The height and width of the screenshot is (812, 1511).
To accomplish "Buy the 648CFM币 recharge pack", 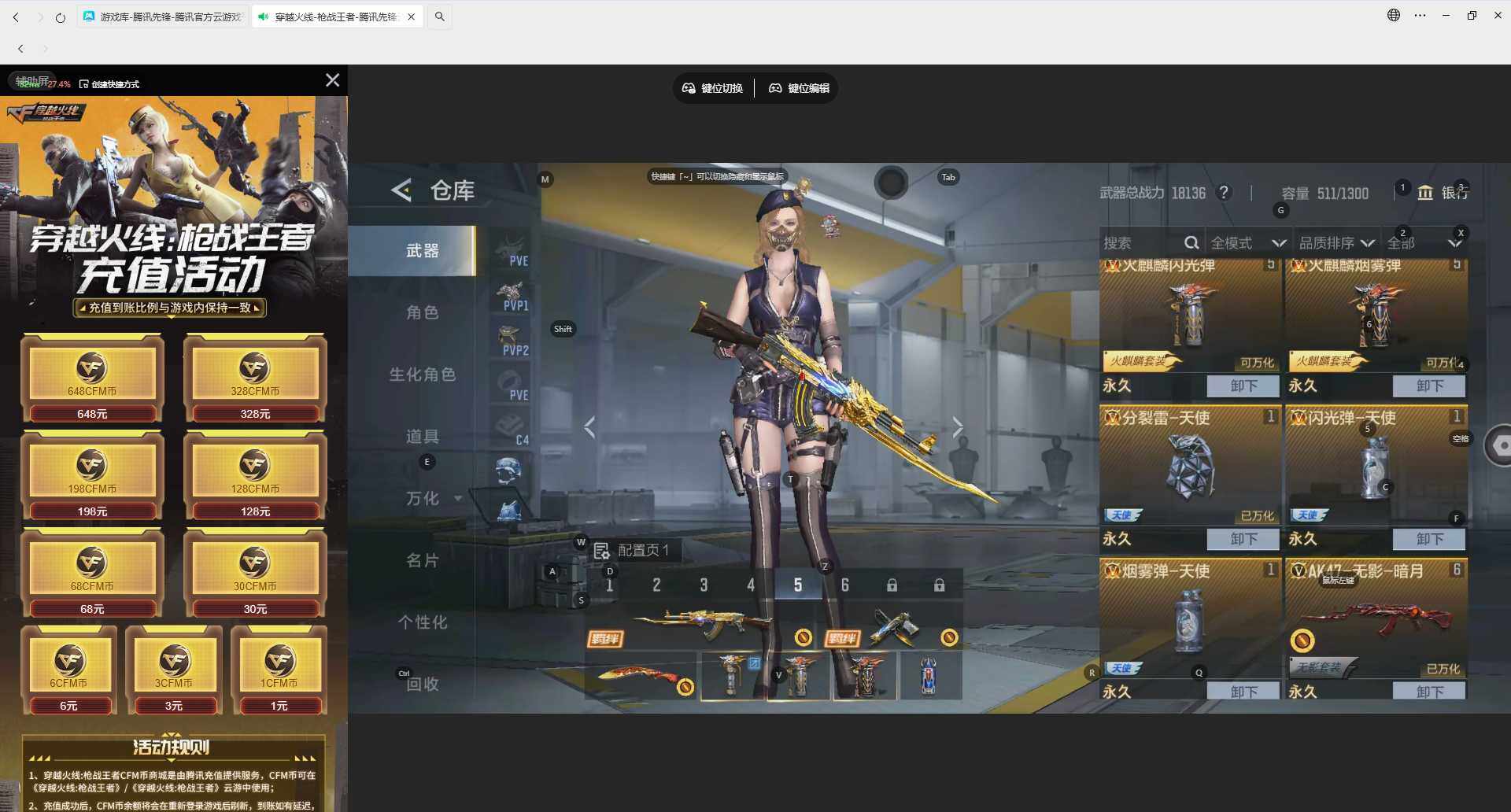I will click(x=92, y=378).
